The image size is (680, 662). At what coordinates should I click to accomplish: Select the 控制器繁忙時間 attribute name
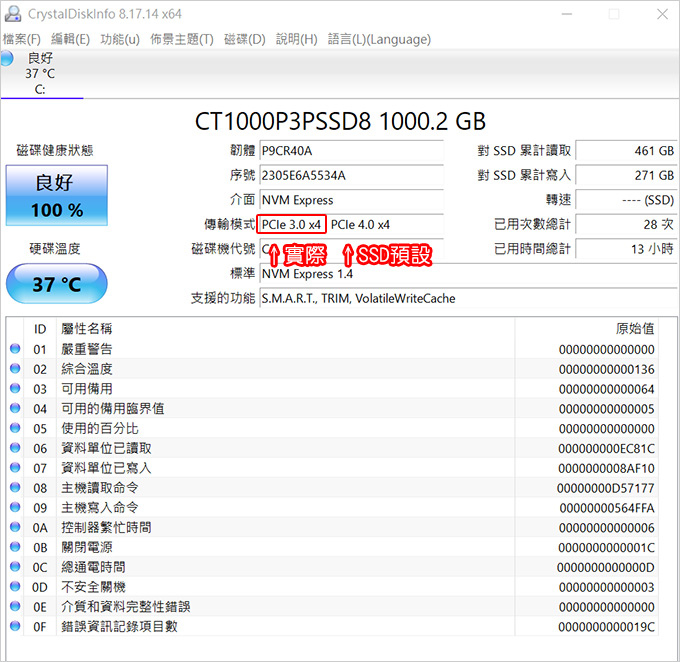(x=106, y=528)
